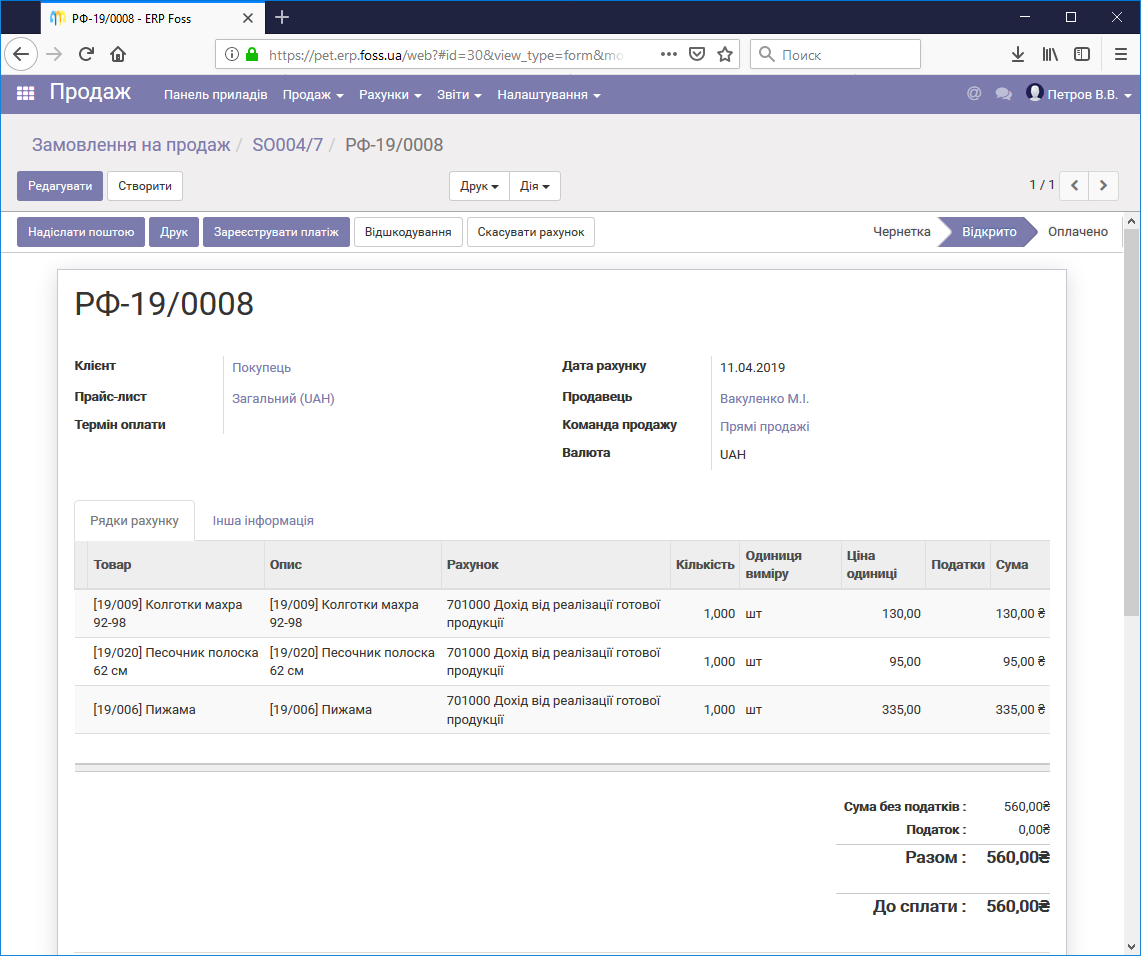Select the Песочник полоска 62 см product row
Image resolution: width=1141 pixels, height=956 pixels.
562,661
